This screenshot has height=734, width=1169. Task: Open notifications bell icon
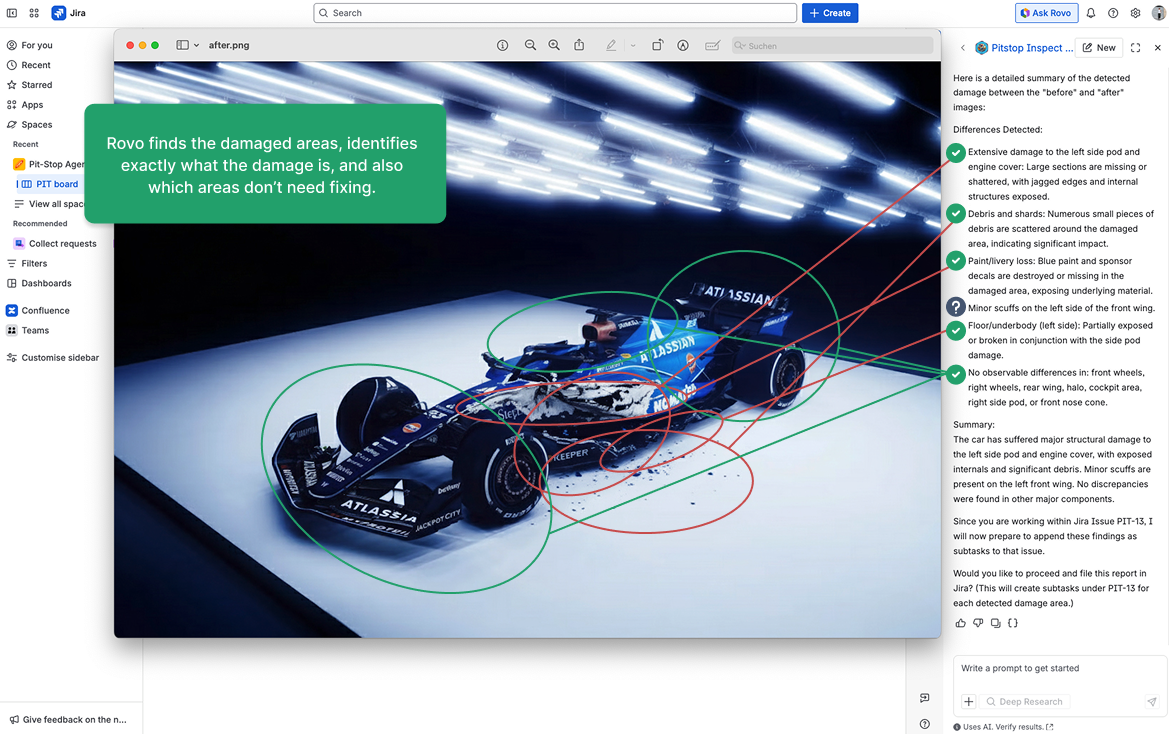coord(1091,13)
